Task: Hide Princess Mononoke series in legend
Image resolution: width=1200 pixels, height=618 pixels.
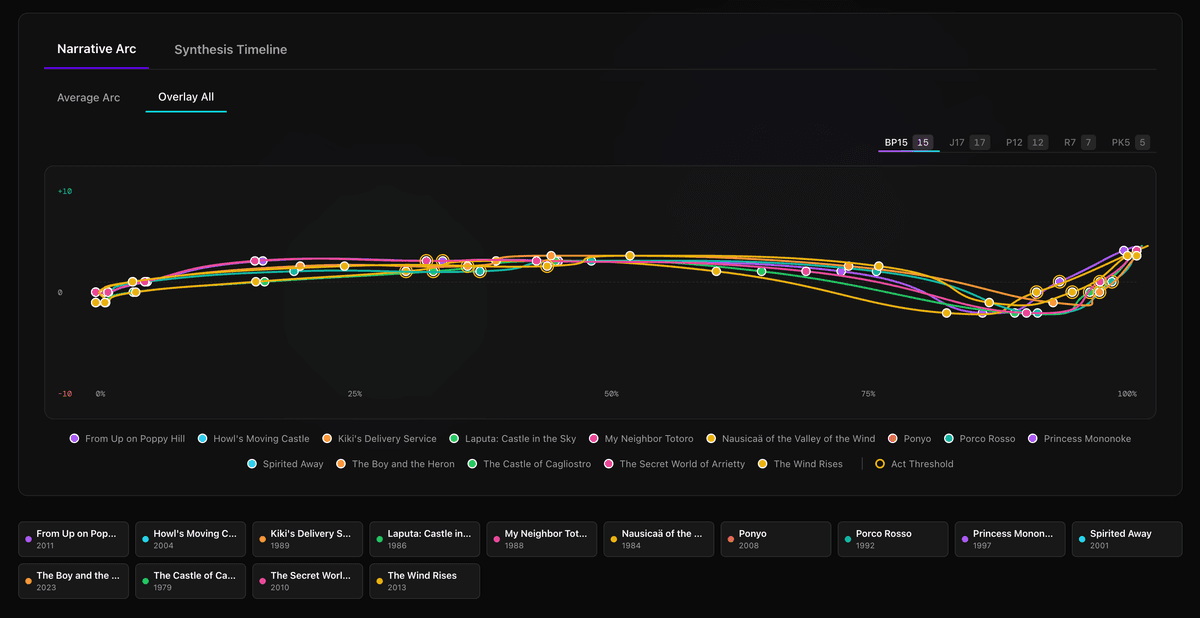Action: [1087, 439]
